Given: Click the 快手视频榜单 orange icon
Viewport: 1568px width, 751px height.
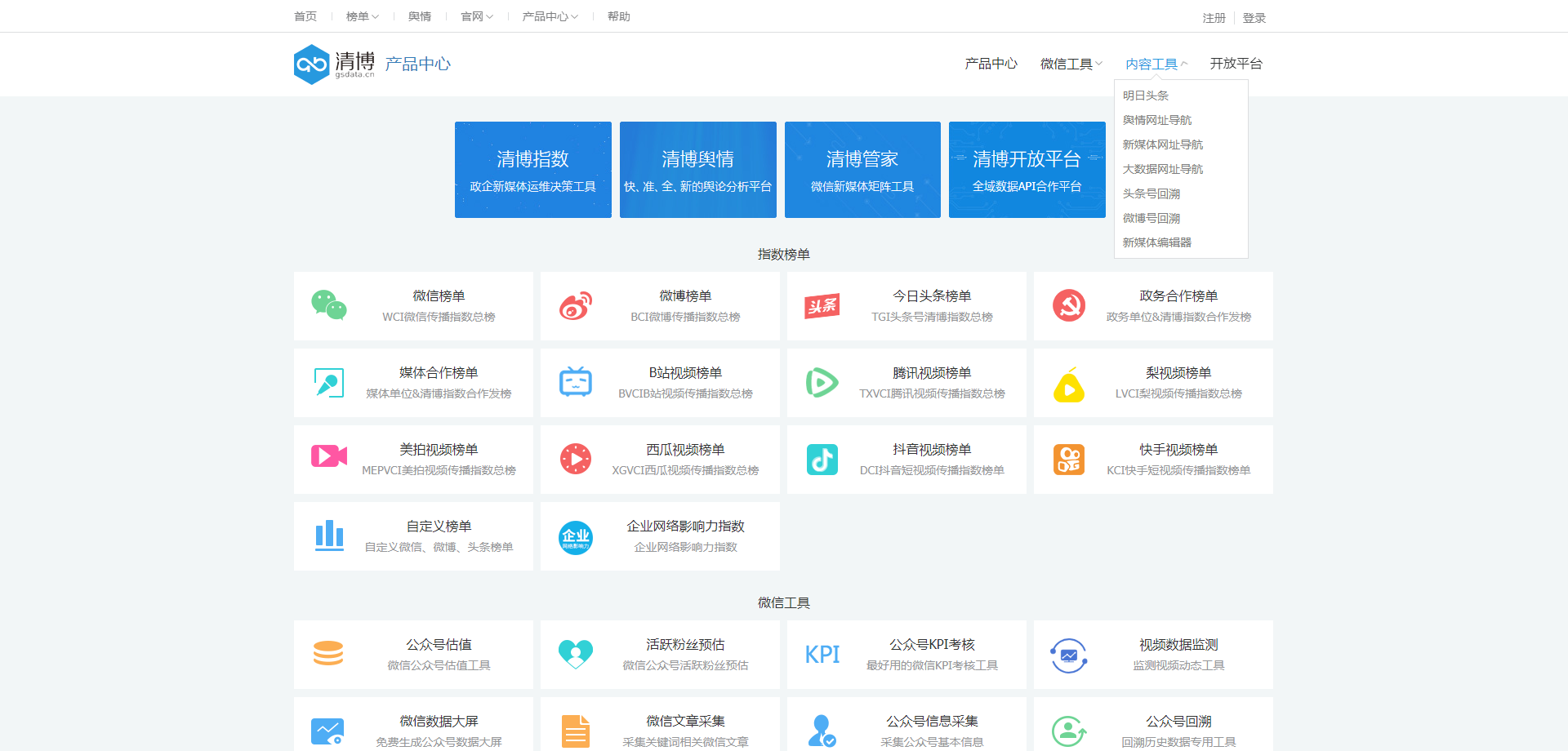Looking at the screenshot, I should [1069, 460].
